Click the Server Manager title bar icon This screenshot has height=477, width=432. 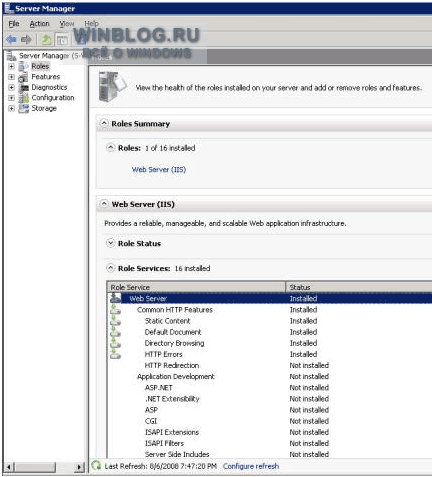coord(9,8)
